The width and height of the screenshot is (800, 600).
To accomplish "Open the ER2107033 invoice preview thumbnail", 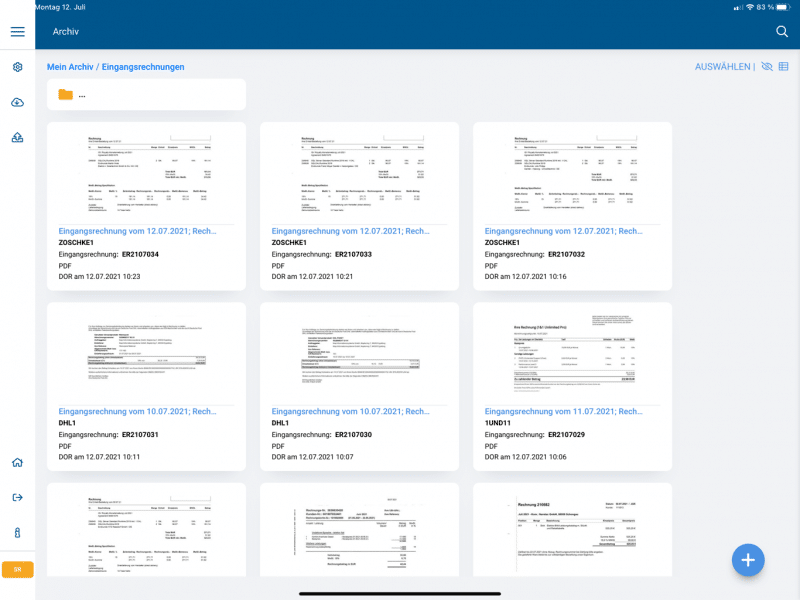I will tap(359, 172).
